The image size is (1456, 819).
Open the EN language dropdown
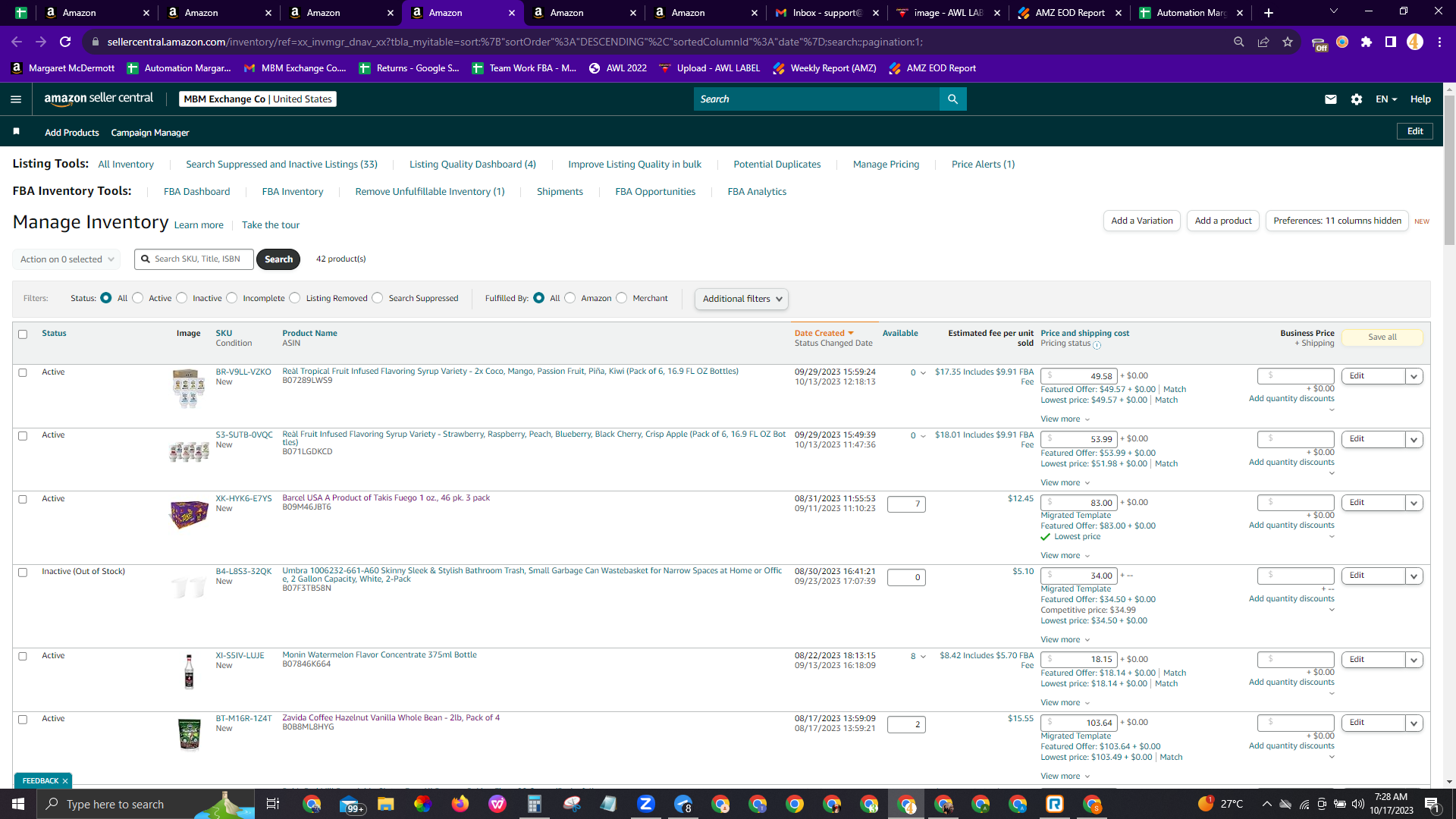tap(1386, 99)
